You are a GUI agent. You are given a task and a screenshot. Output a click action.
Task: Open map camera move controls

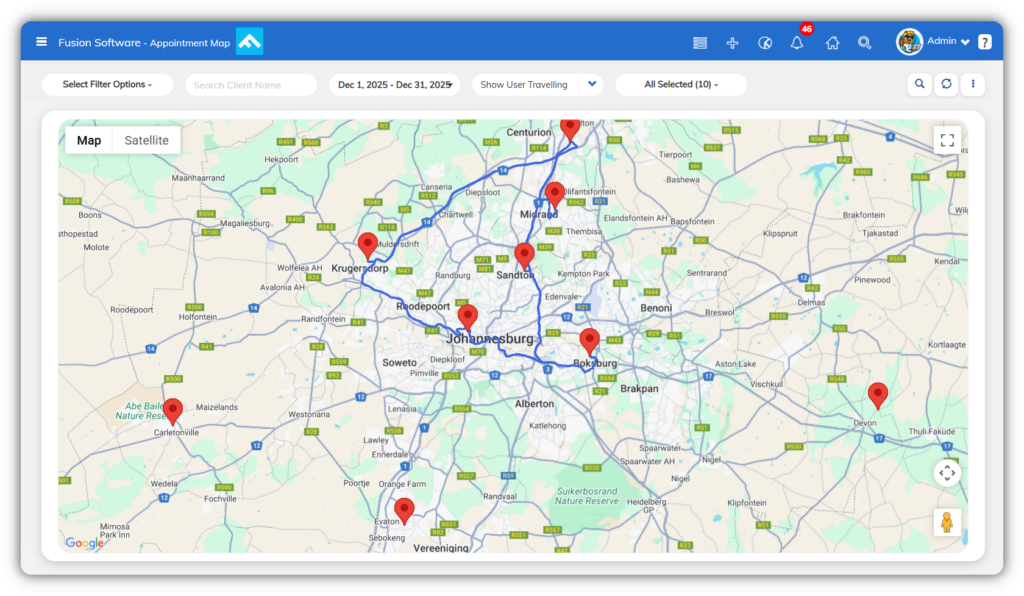pyautogui.click(x=947, y=473)
